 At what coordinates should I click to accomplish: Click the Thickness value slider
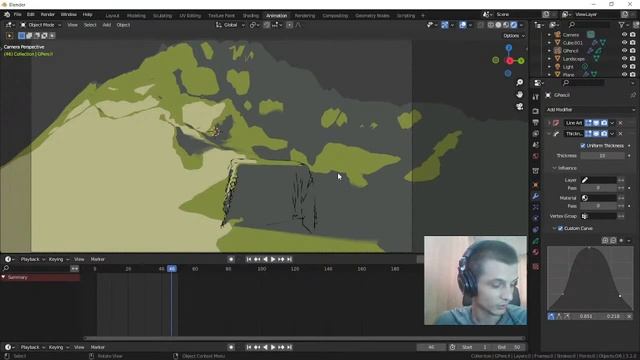pos(602,156)
